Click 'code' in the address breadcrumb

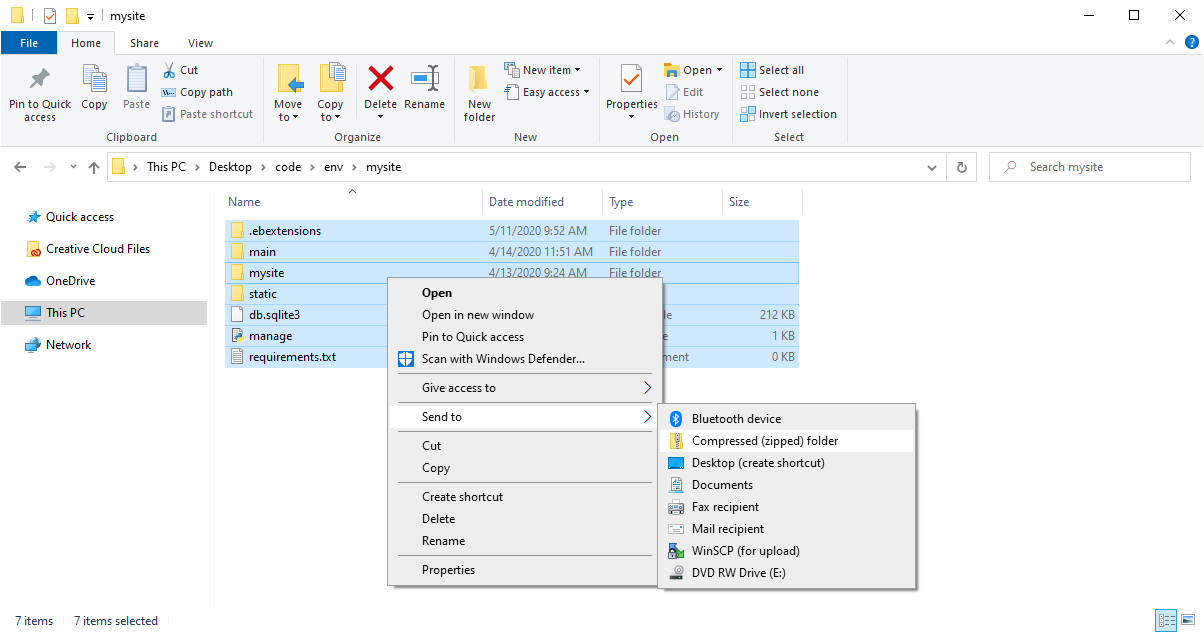(288, 167)
